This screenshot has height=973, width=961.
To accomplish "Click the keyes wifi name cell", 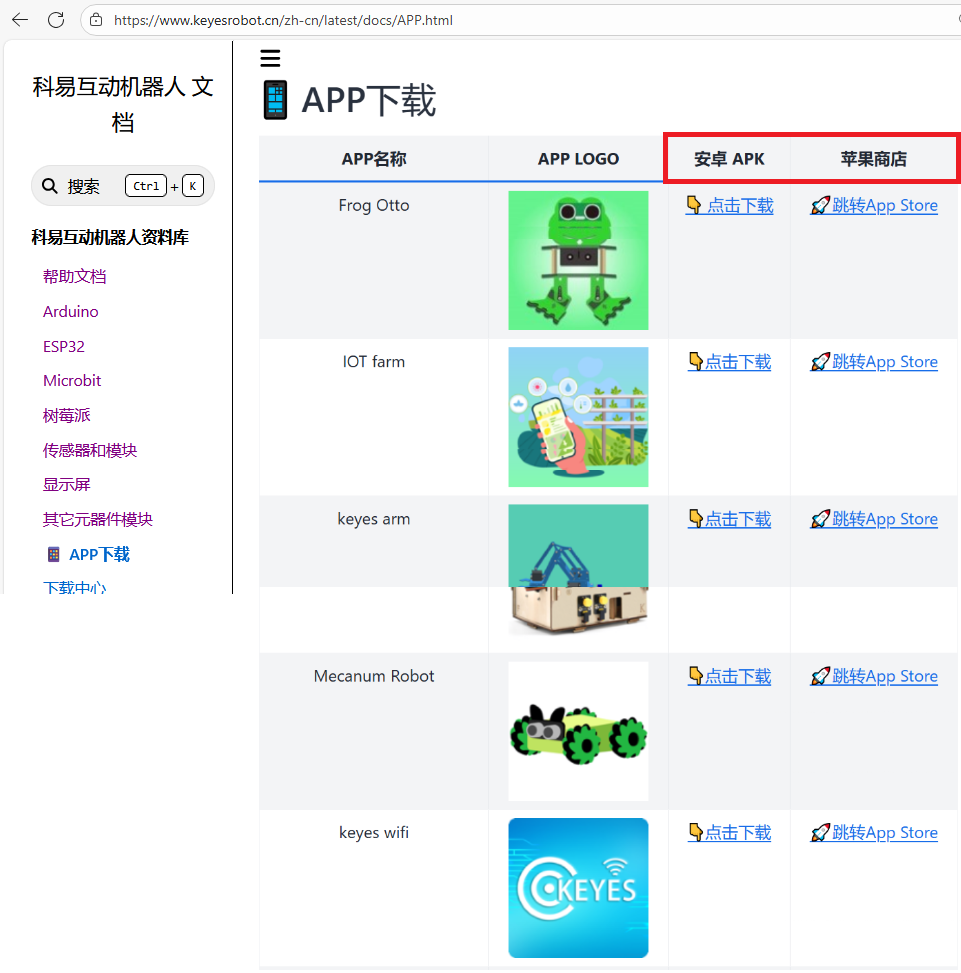I will click(374, 832).
